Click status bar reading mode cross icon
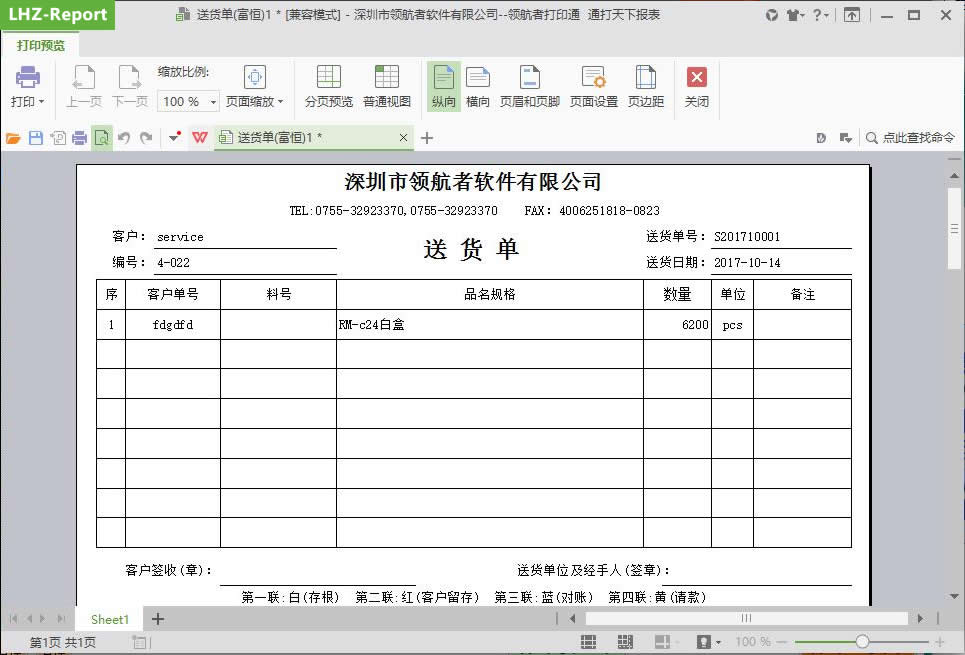 (662, 642)
